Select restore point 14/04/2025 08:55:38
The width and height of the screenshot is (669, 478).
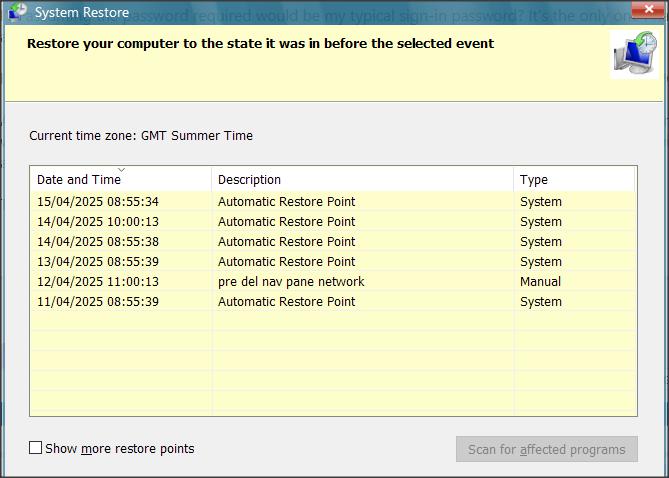tap(333, 242)
